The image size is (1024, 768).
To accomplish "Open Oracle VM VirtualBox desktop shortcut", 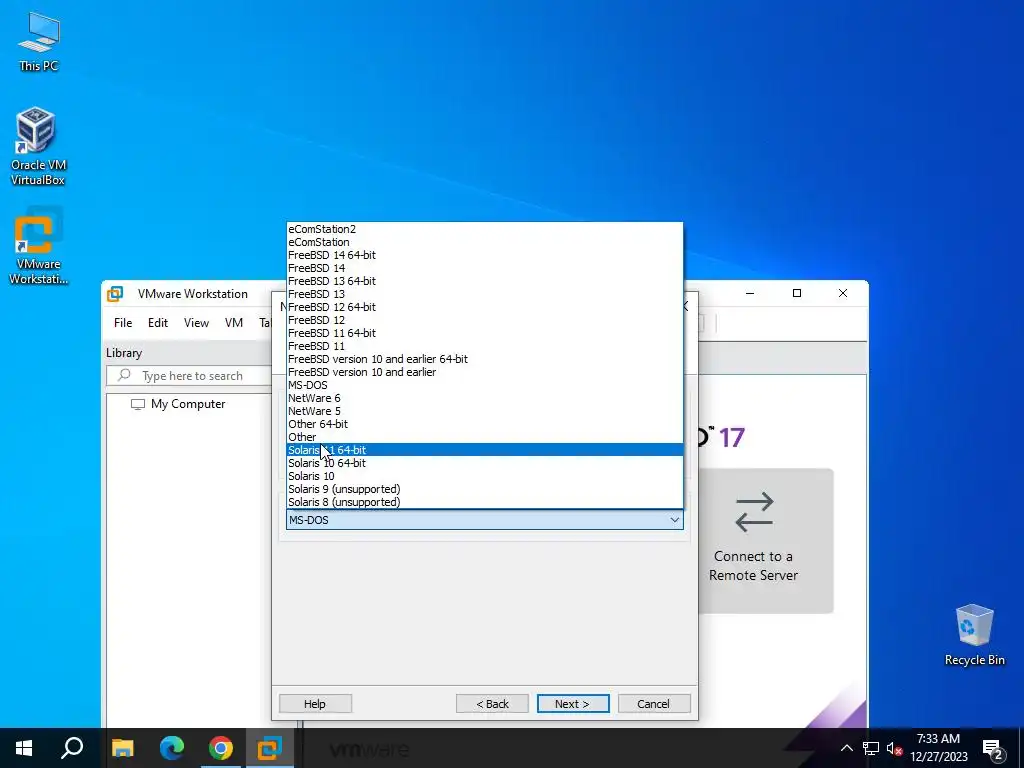I will point(37,146).
